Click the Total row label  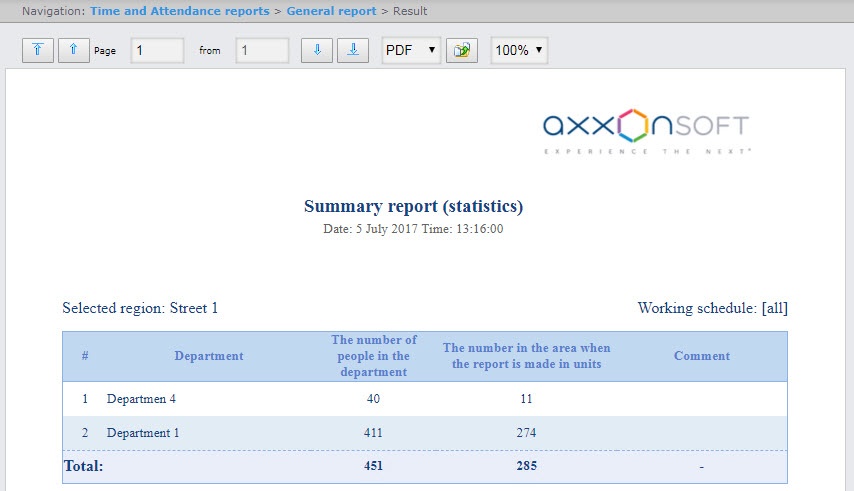click(x=84, y=466)
